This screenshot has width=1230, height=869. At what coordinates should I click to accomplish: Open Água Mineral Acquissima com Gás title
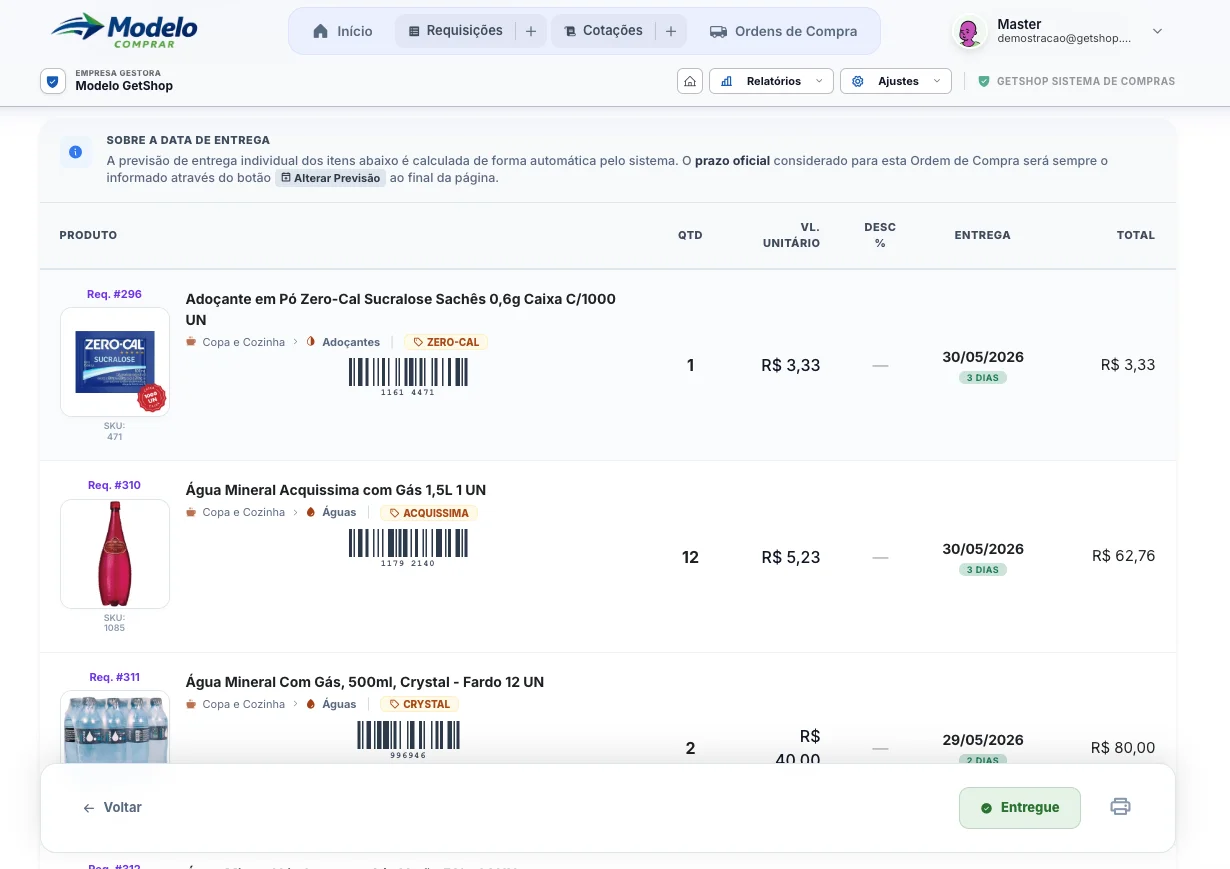(x=336, y=490)
